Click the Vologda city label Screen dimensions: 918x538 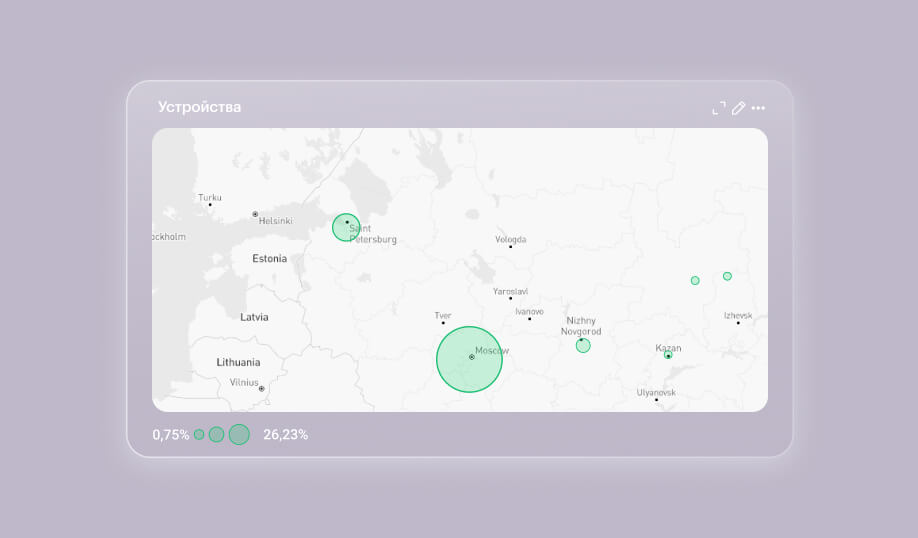pyautogui.click(x=510, y=240)
